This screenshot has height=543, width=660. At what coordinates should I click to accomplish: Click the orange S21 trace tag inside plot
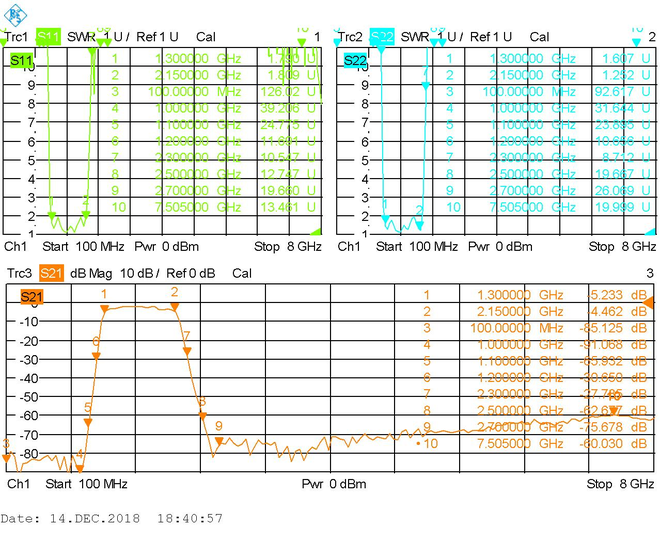32,297
